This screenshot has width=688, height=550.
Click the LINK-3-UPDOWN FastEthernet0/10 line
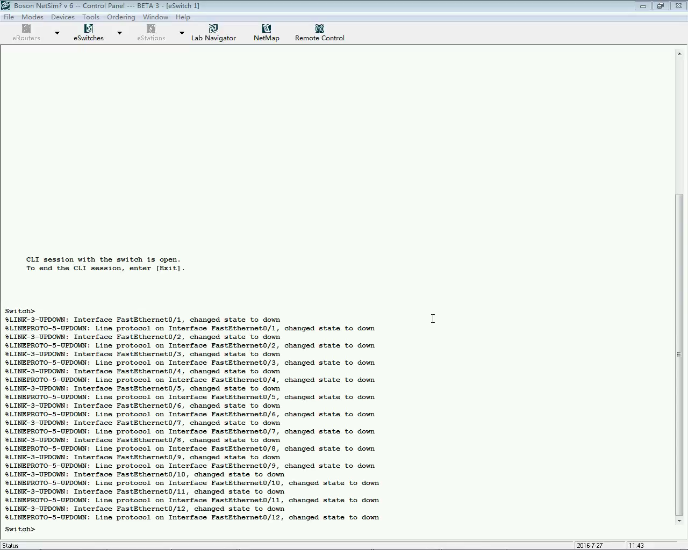[x=145, y=475]
